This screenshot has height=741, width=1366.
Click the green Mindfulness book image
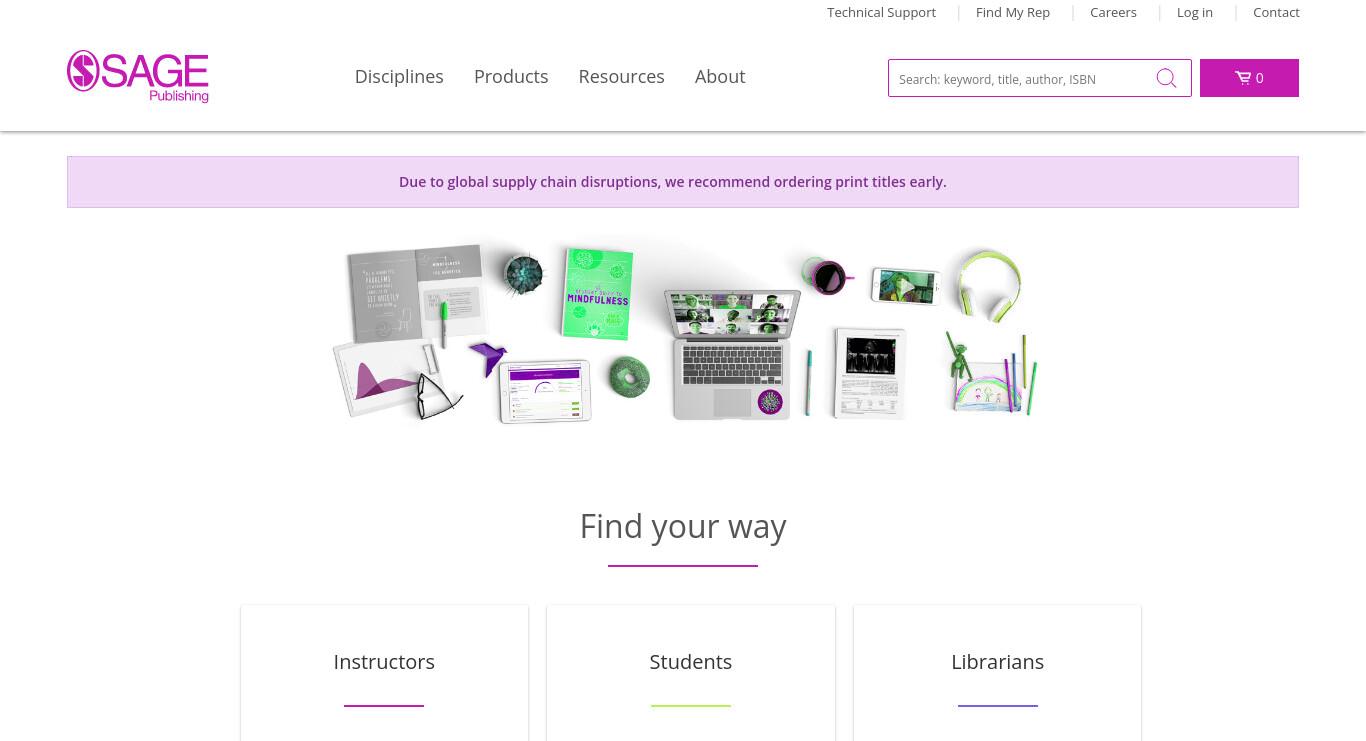pos(597,293)
